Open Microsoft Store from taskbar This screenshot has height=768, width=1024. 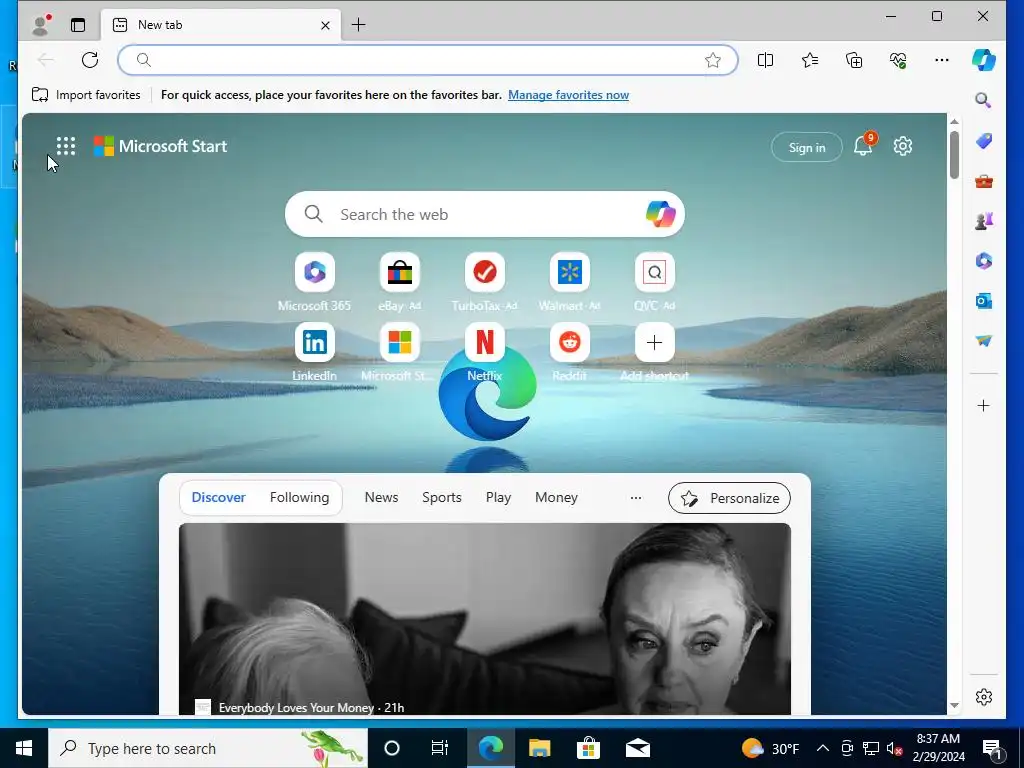point(588,748)
